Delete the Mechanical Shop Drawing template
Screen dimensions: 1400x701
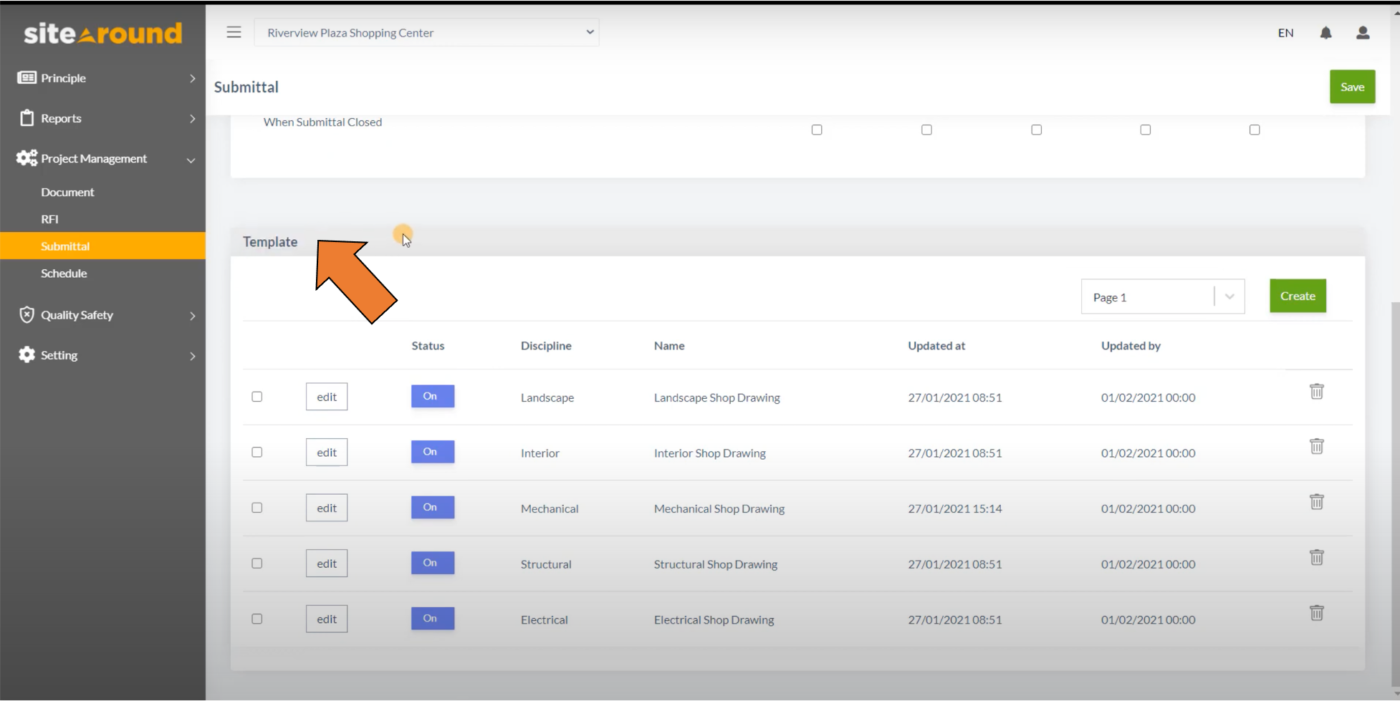[x=1317, y=502]
